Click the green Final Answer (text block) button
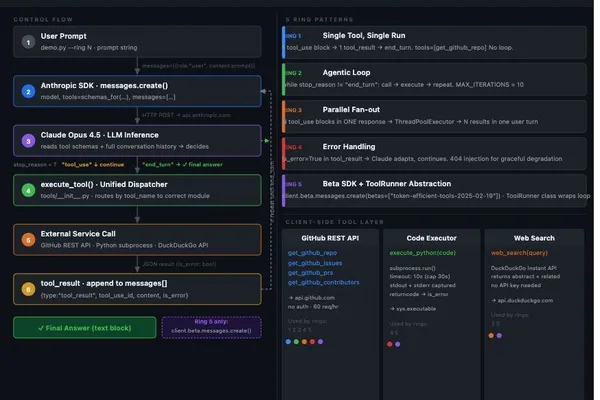The width and height of the screenshot is (600, 400). [x=85, y=328]
